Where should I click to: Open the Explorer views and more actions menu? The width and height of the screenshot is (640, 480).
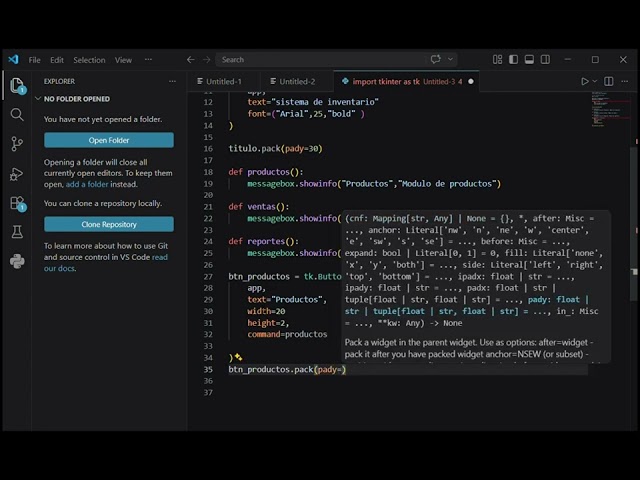click(x=172, y=81)
